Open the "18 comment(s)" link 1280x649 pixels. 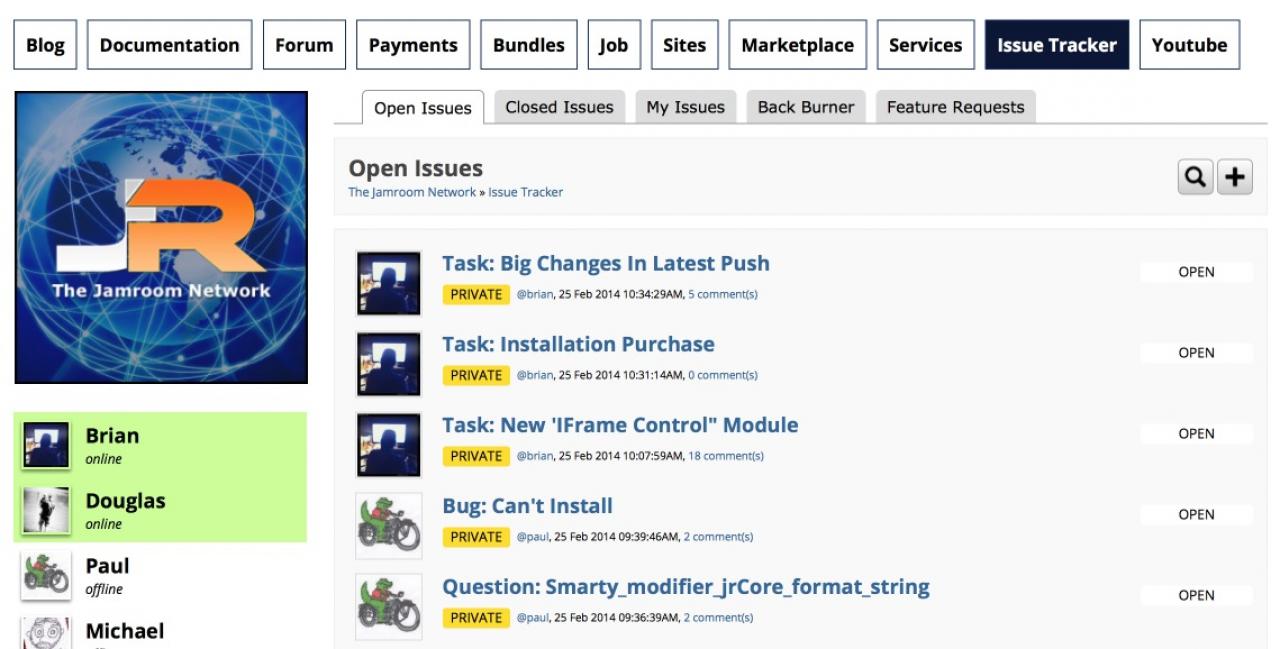726,456
